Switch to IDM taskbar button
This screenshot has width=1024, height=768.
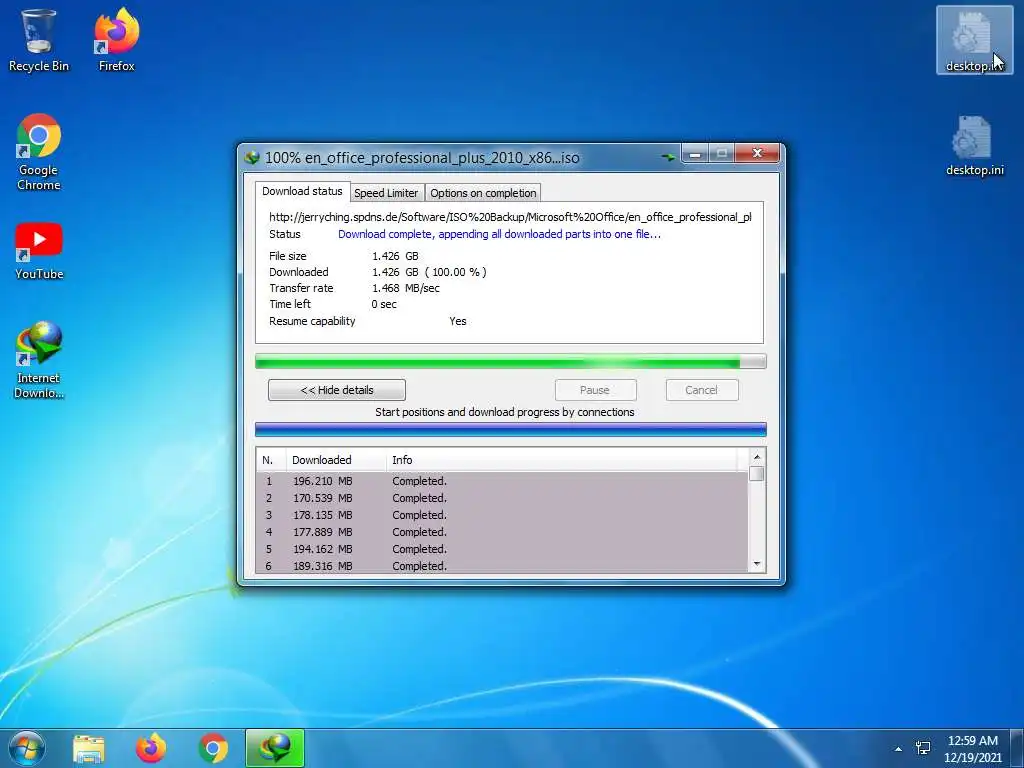point(275,748)
